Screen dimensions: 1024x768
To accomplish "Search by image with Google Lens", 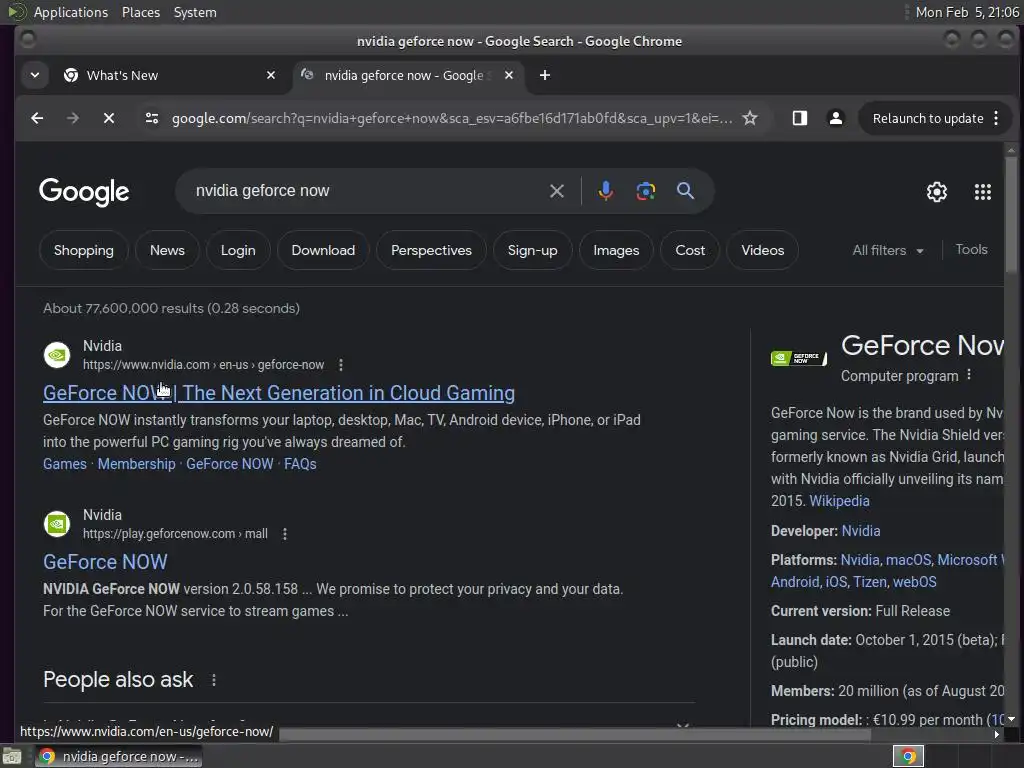I will tap(646, 191).
